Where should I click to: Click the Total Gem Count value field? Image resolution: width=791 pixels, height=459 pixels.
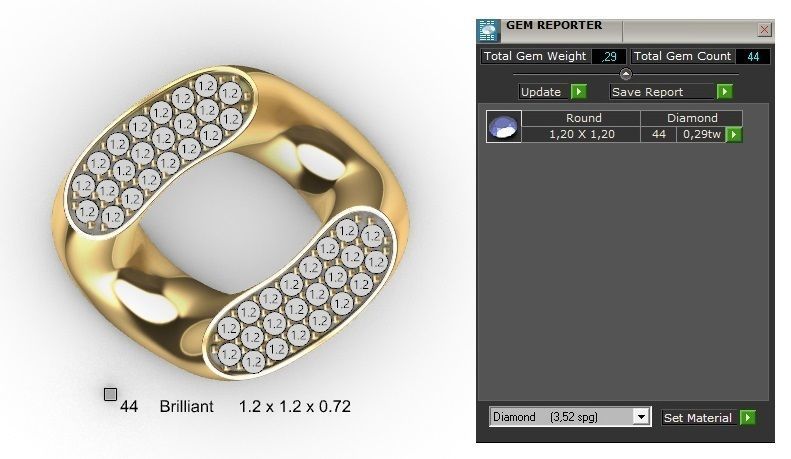tap(753, 56)
